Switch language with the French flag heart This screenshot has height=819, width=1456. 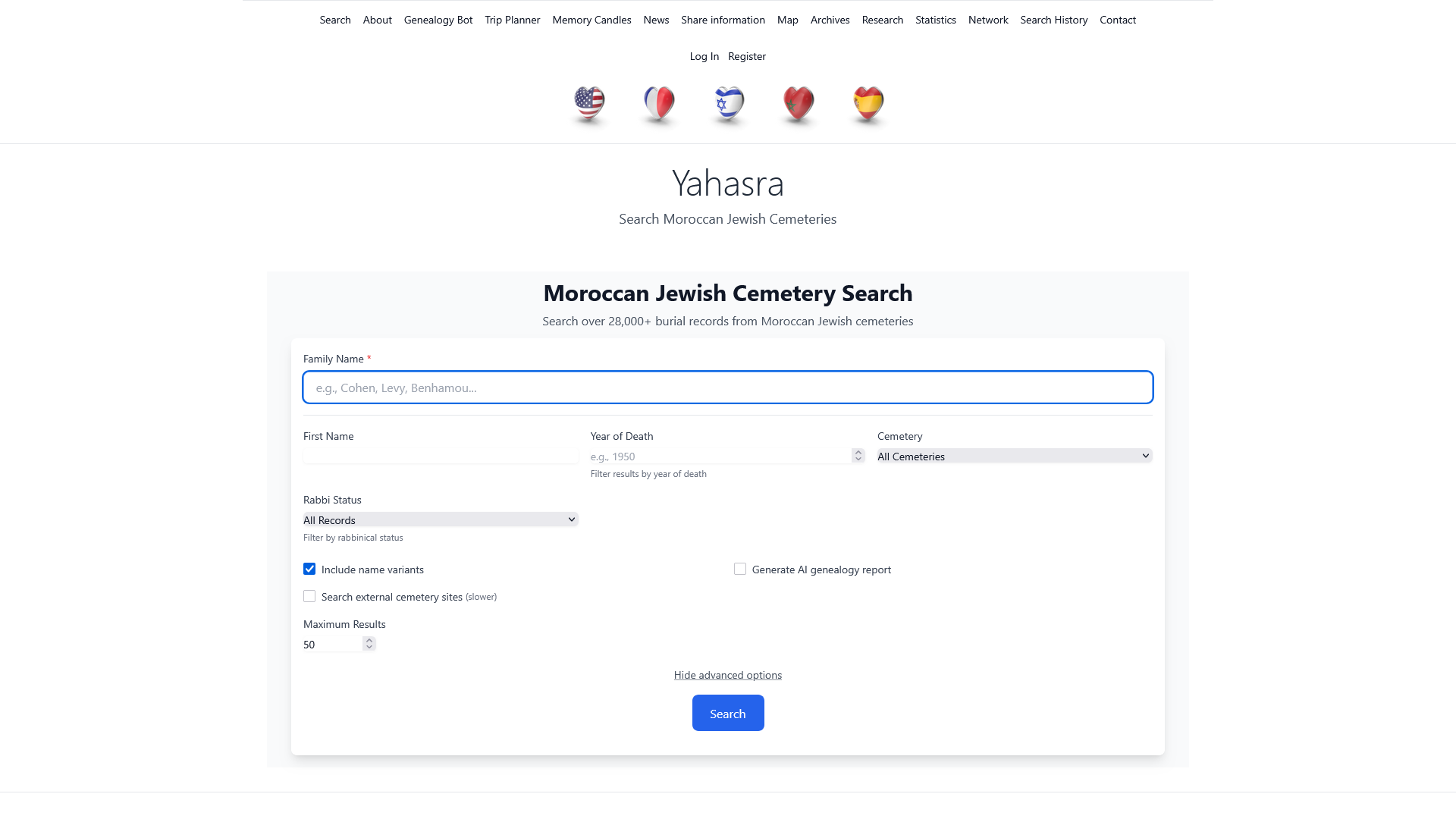click(x=659, y=103)
